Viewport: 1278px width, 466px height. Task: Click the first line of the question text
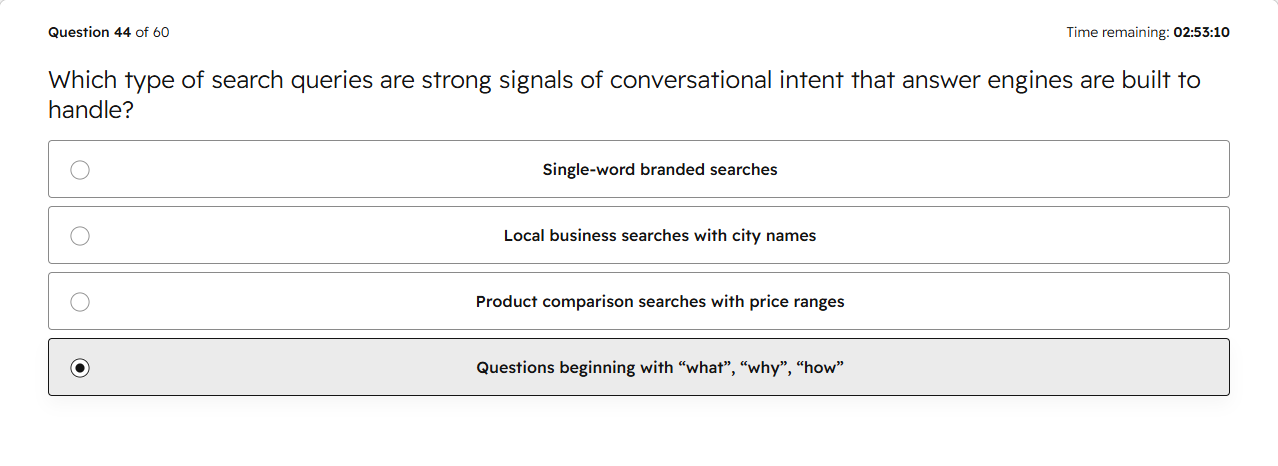tap(624, 80)
